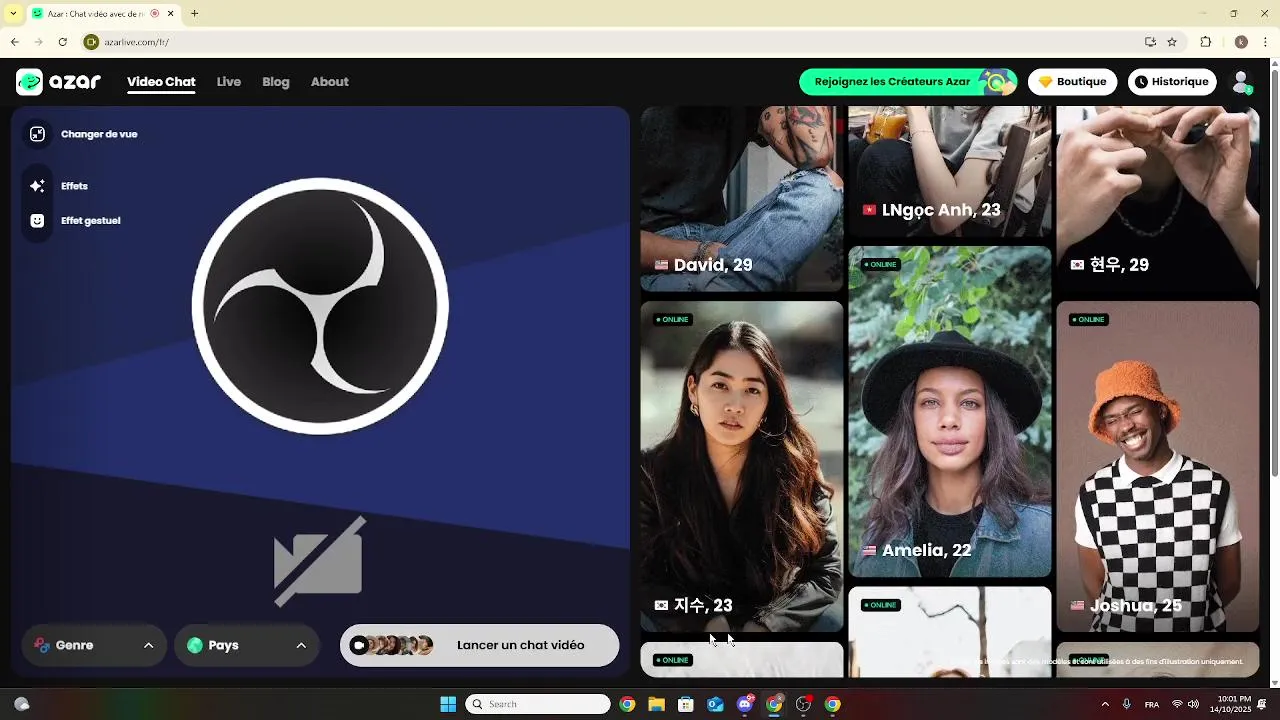Open Chrome three-dot menu

pyautogui.click(x=1265, y=42)
